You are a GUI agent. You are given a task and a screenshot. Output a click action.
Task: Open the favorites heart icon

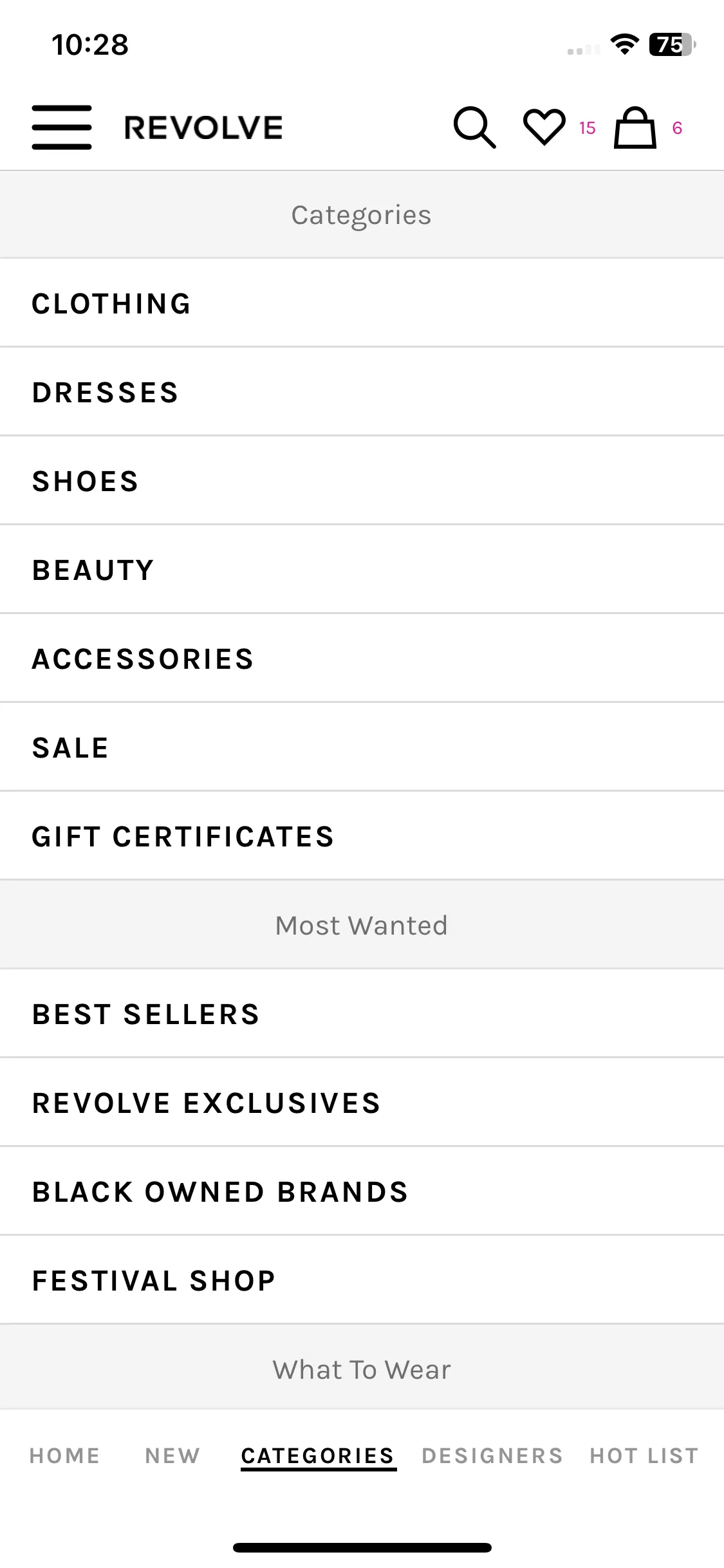coord(544,127)
